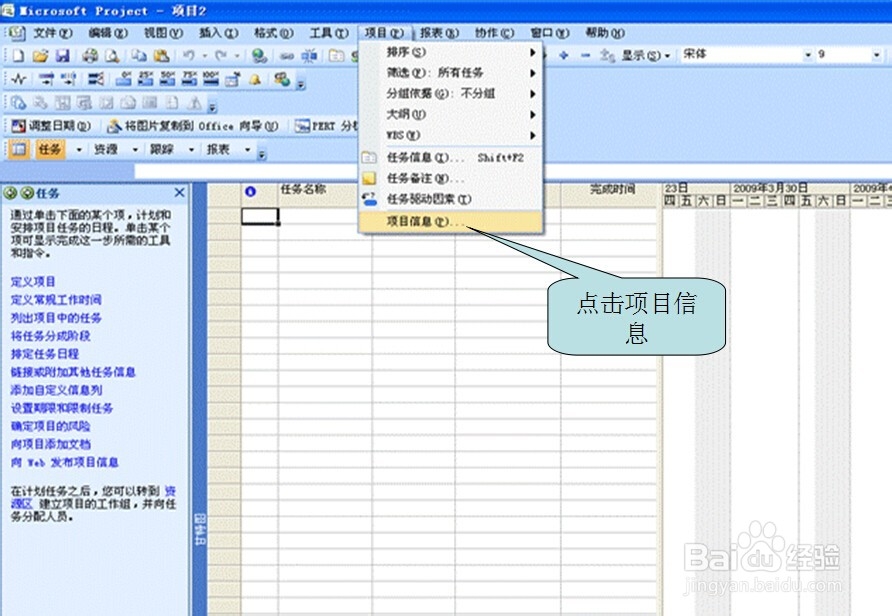Expand the 大纲 (Outline) submenu

[x=451, y=114]
